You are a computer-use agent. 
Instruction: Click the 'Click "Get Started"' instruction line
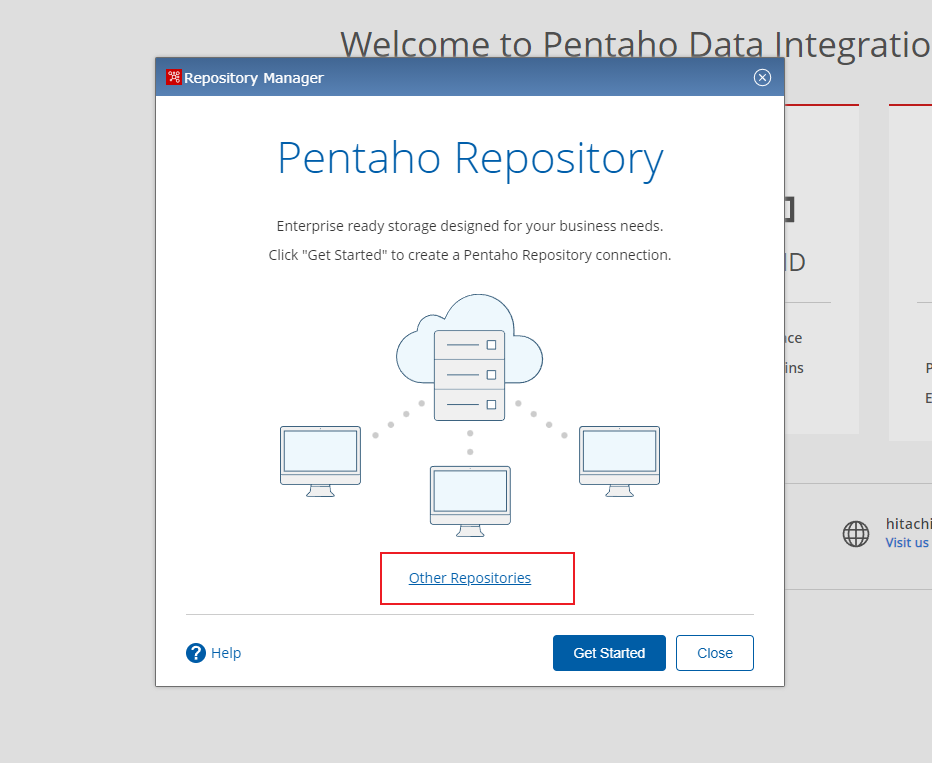tap(470, 255)
